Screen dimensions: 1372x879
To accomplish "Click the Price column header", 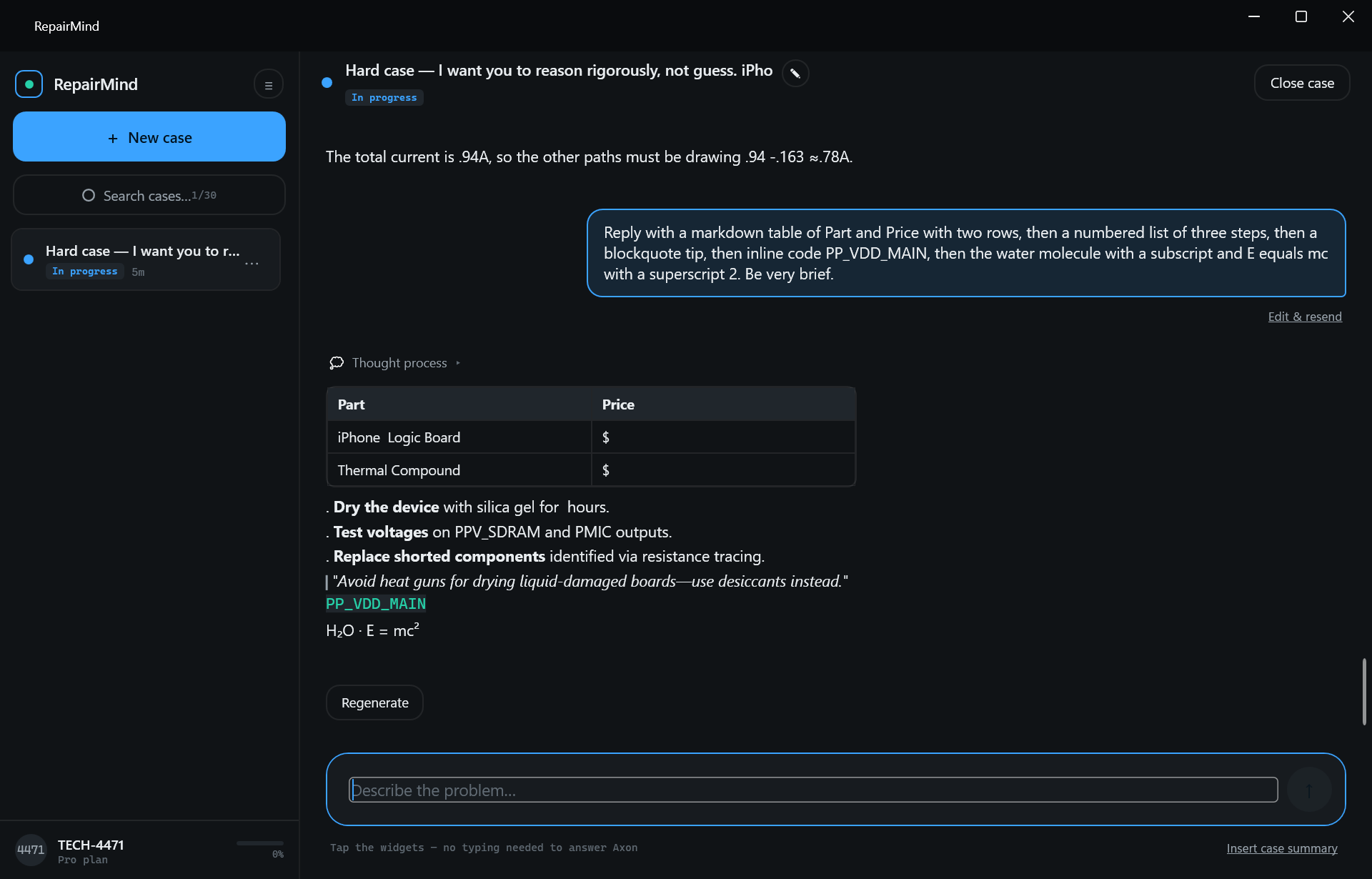I will (723, 404).
